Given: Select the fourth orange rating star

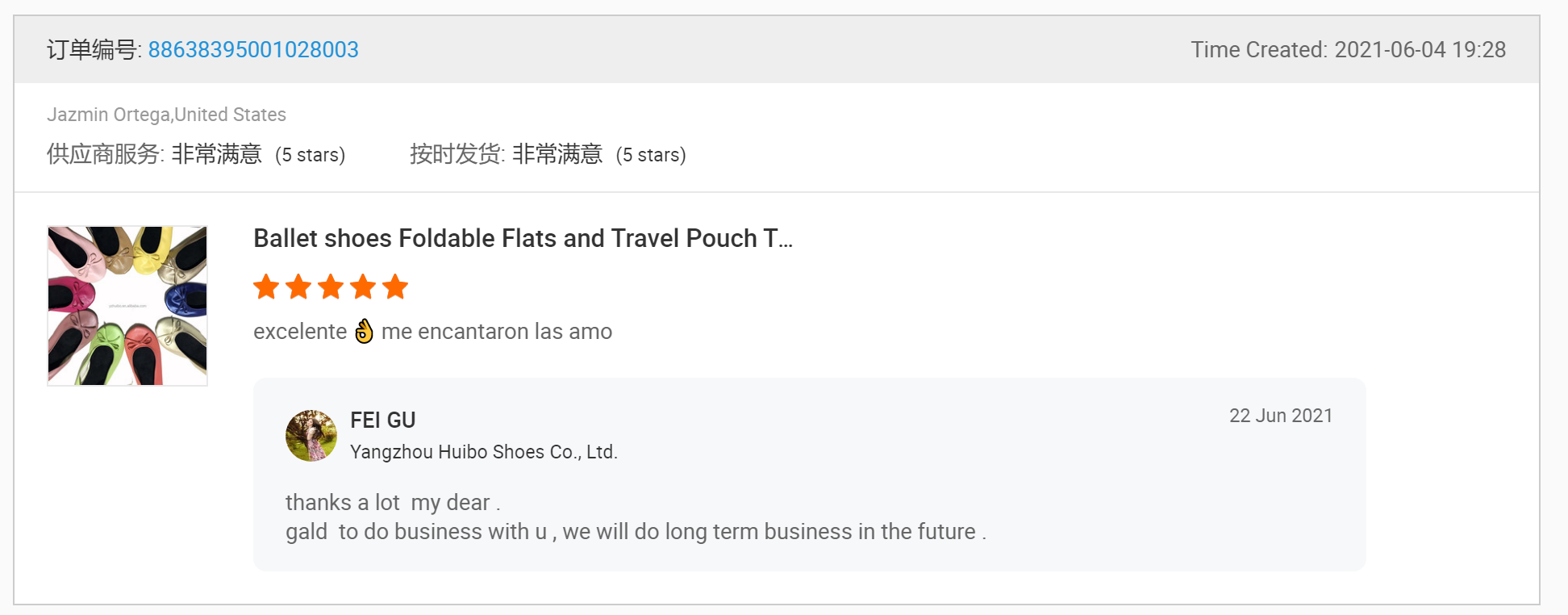Looking at the screenshot, I should point(363,287).
